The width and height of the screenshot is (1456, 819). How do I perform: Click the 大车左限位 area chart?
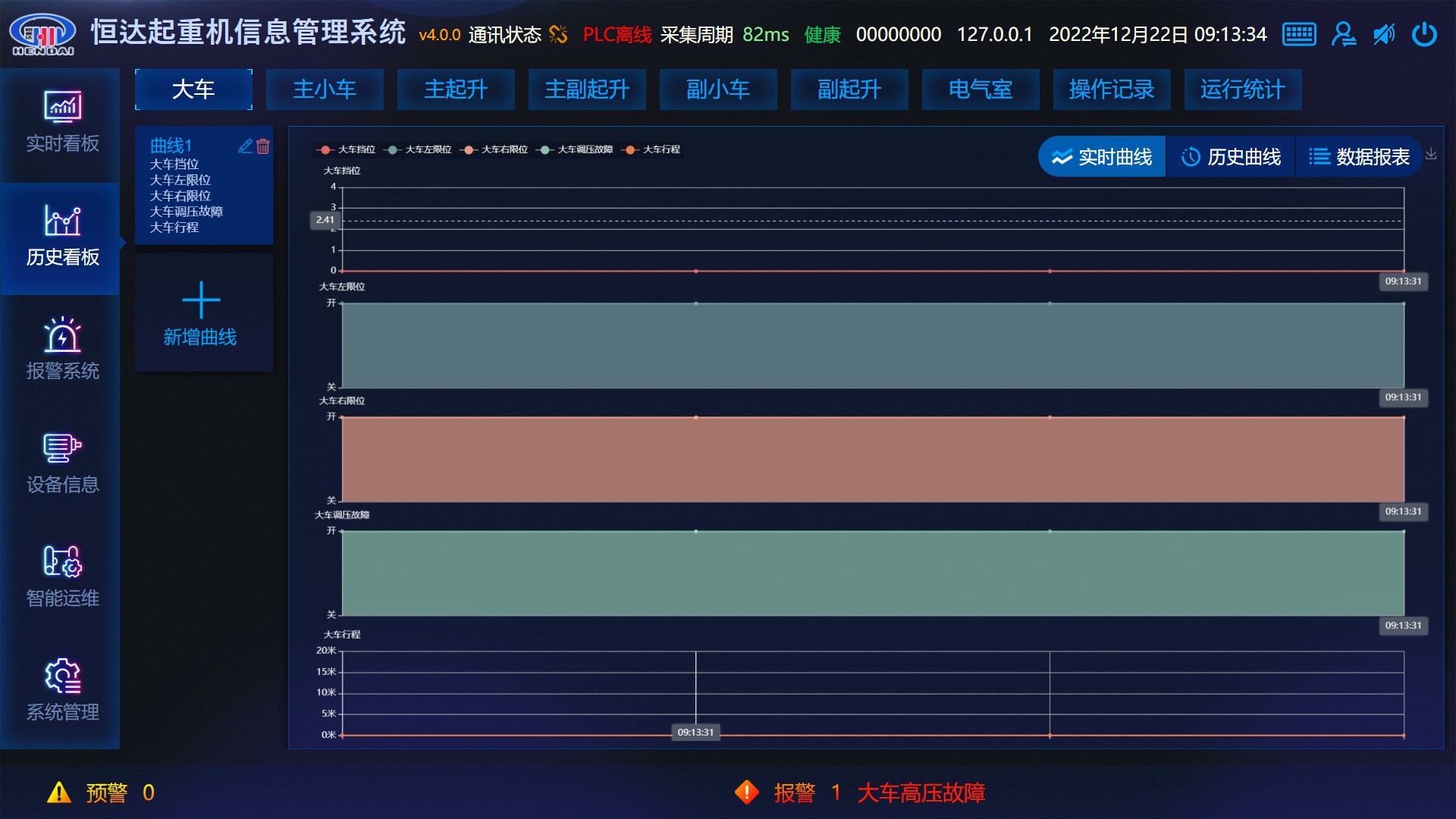pos(873,345)
